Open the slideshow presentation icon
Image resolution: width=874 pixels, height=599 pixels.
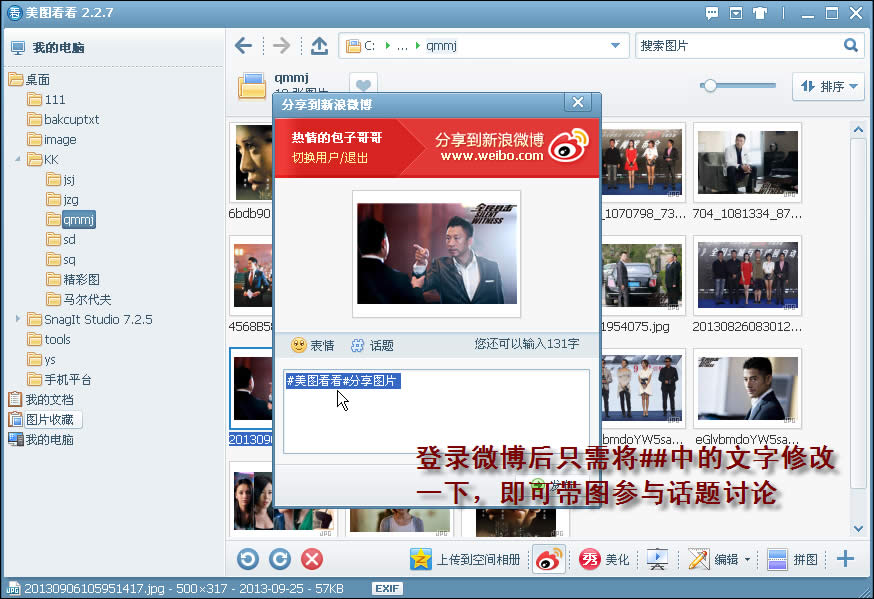point(657,559)
